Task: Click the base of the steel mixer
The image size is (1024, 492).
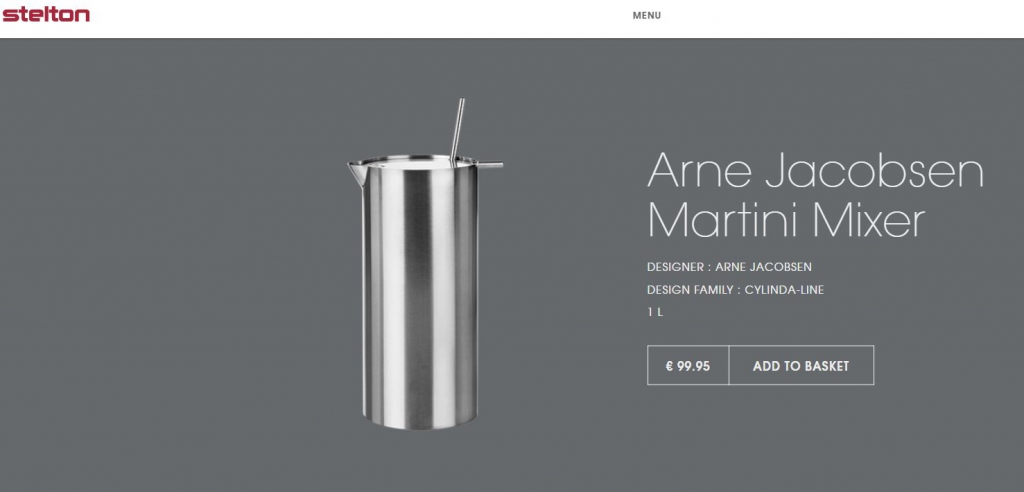Action: point(420,420)
